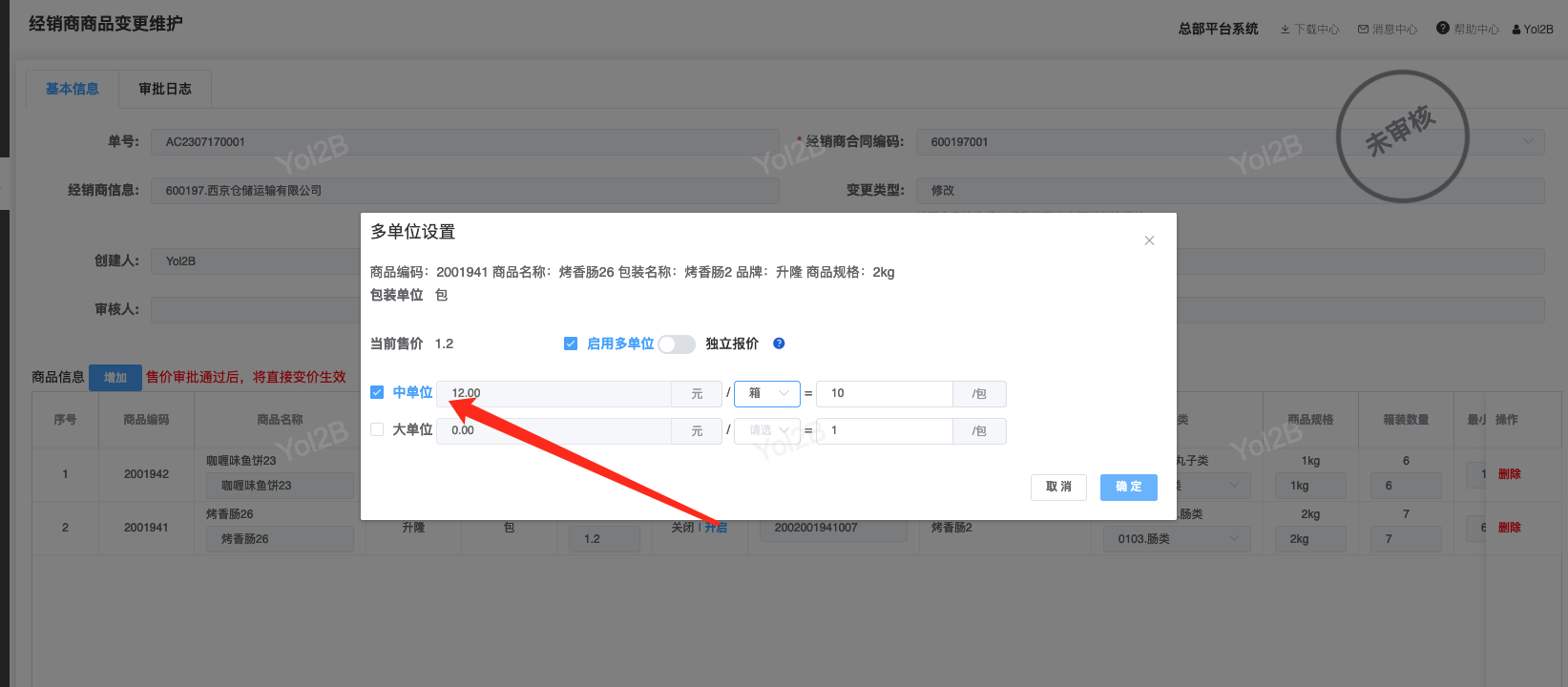
Task: Select the 基本信息 tab
Action: [73, 89]
